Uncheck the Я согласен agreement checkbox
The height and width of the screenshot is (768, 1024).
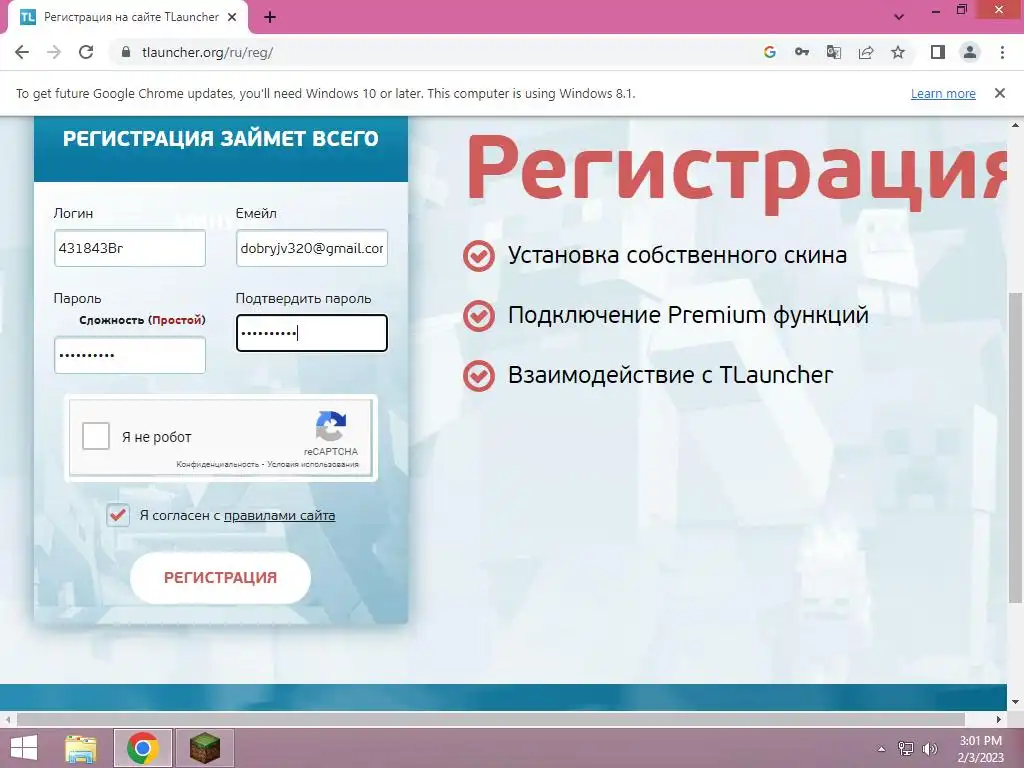click(118, 515)
